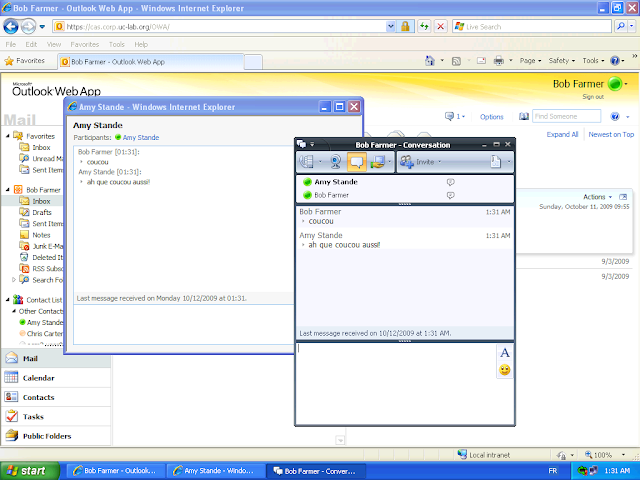Collapse the Bob Farmer mailbox tree
The image size is (640, 480).
tap(8, 190)
